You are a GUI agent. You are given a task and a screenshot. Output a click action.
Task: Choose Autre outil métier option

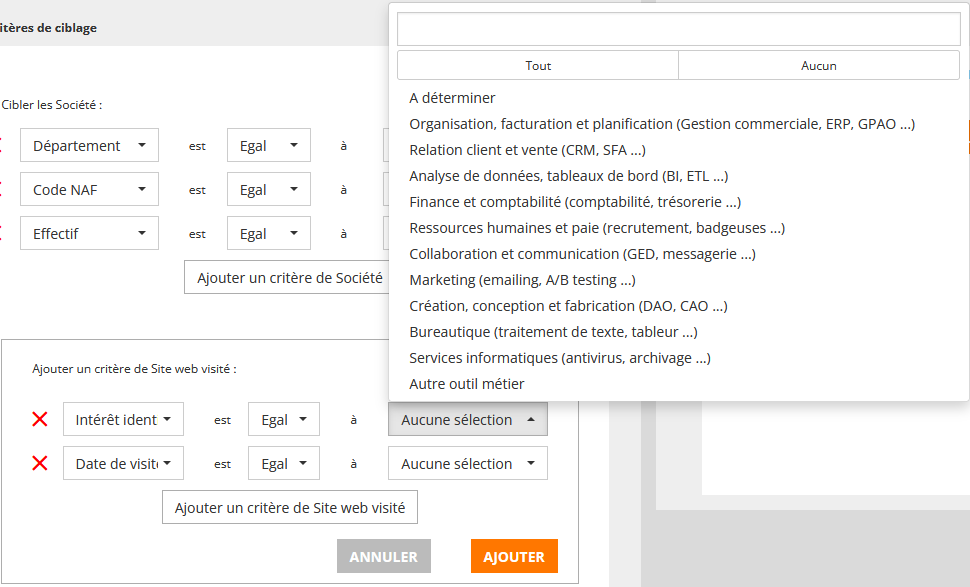(x=466, y=384)
